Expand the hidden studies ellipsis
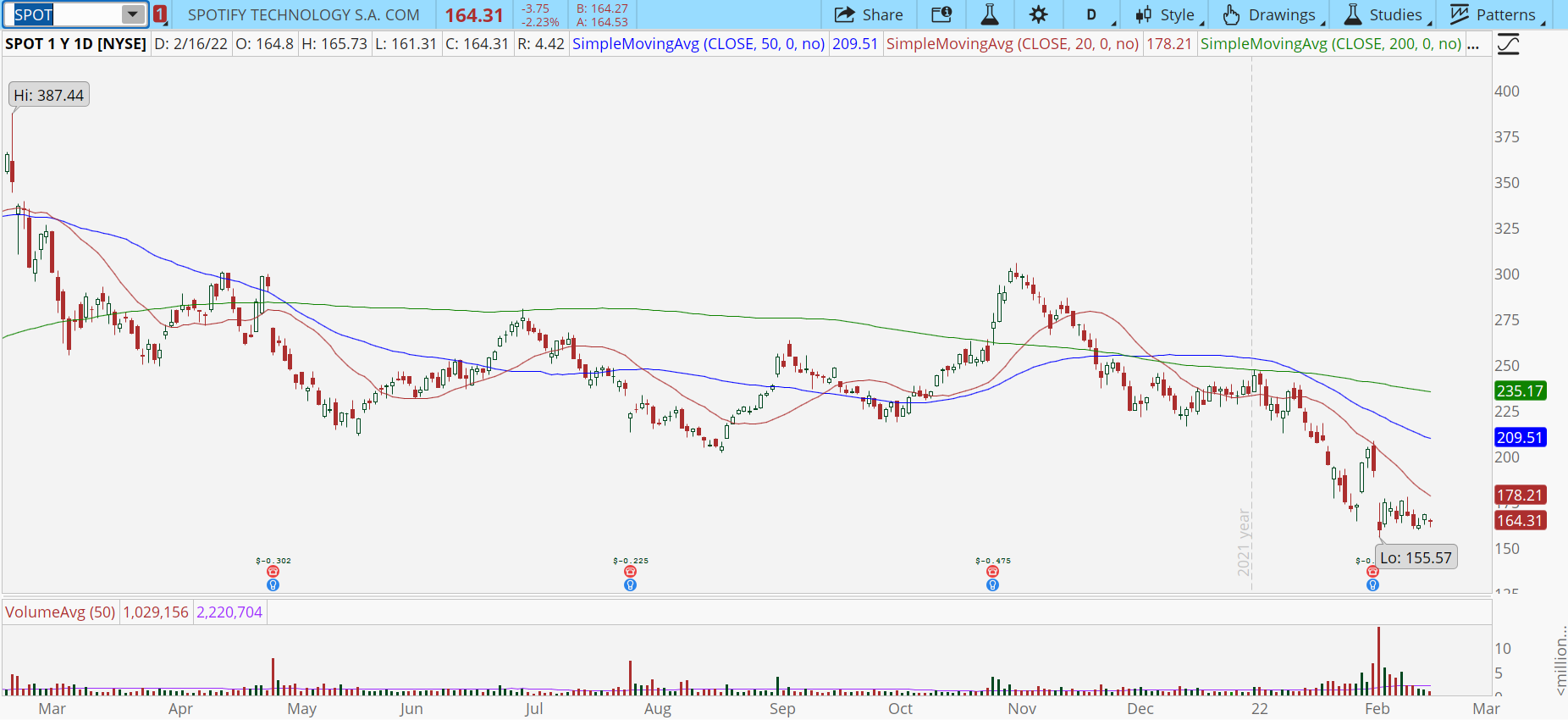The height and width of the screenshot is (720, 1568). (1474, 44)
